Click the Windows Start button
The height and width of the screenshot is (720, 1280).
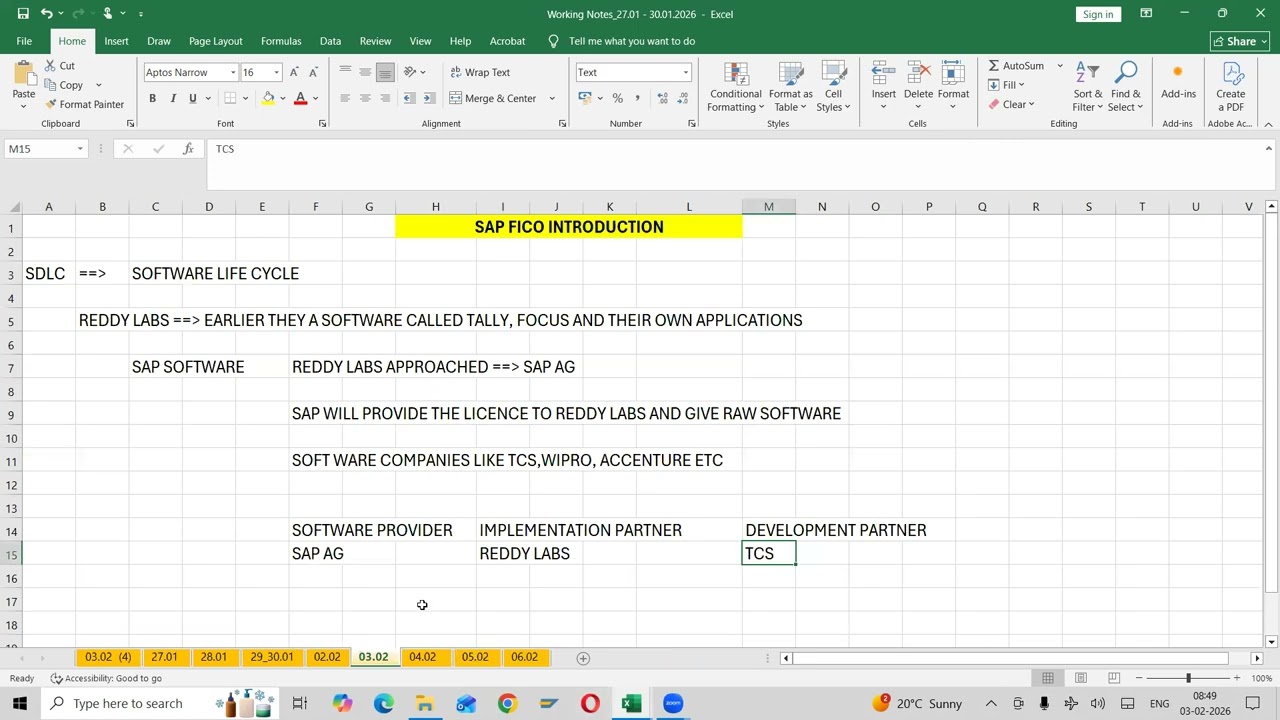[20, 704]
